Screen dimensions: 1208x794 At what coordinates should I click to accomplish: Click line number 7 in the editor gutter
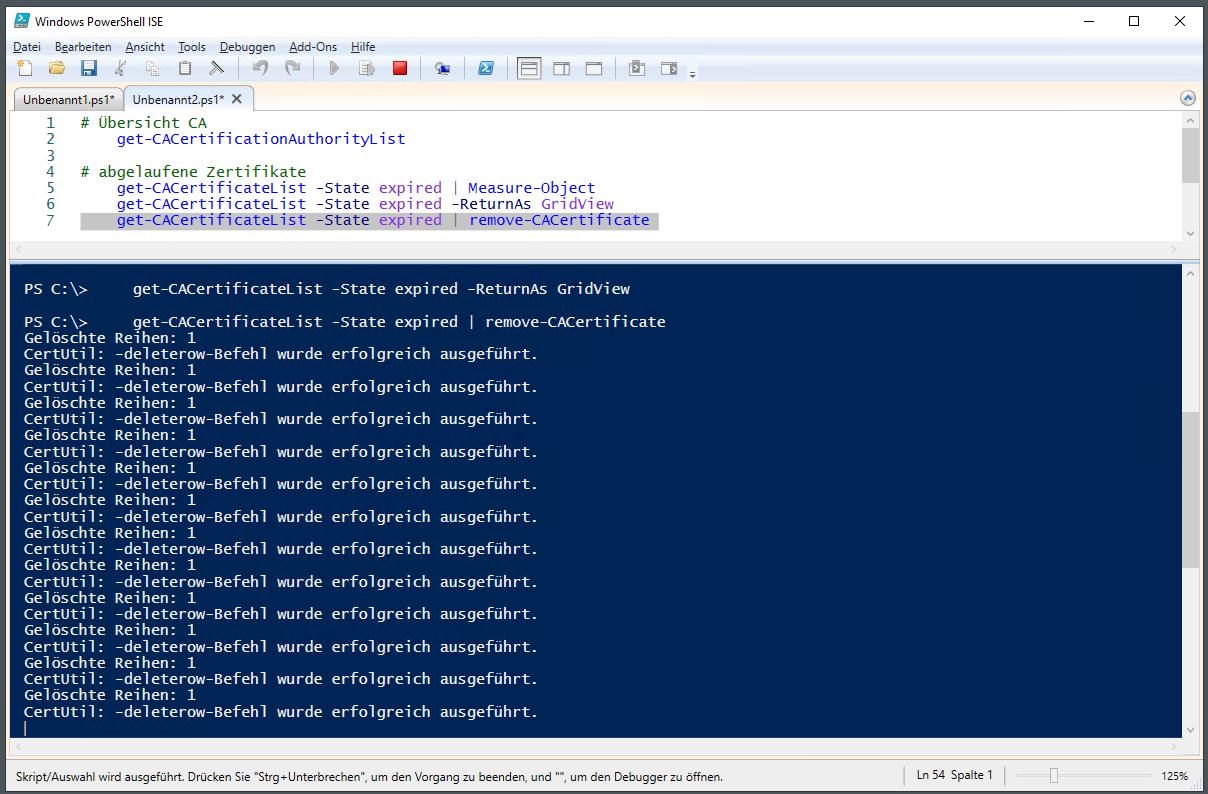(x=50, y=220)
